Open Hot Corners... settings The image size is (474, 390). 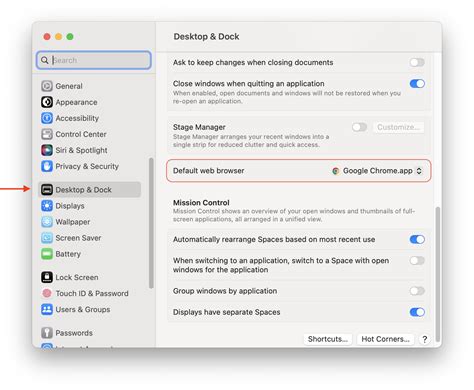pyautogui.click(x=385, y=339)
